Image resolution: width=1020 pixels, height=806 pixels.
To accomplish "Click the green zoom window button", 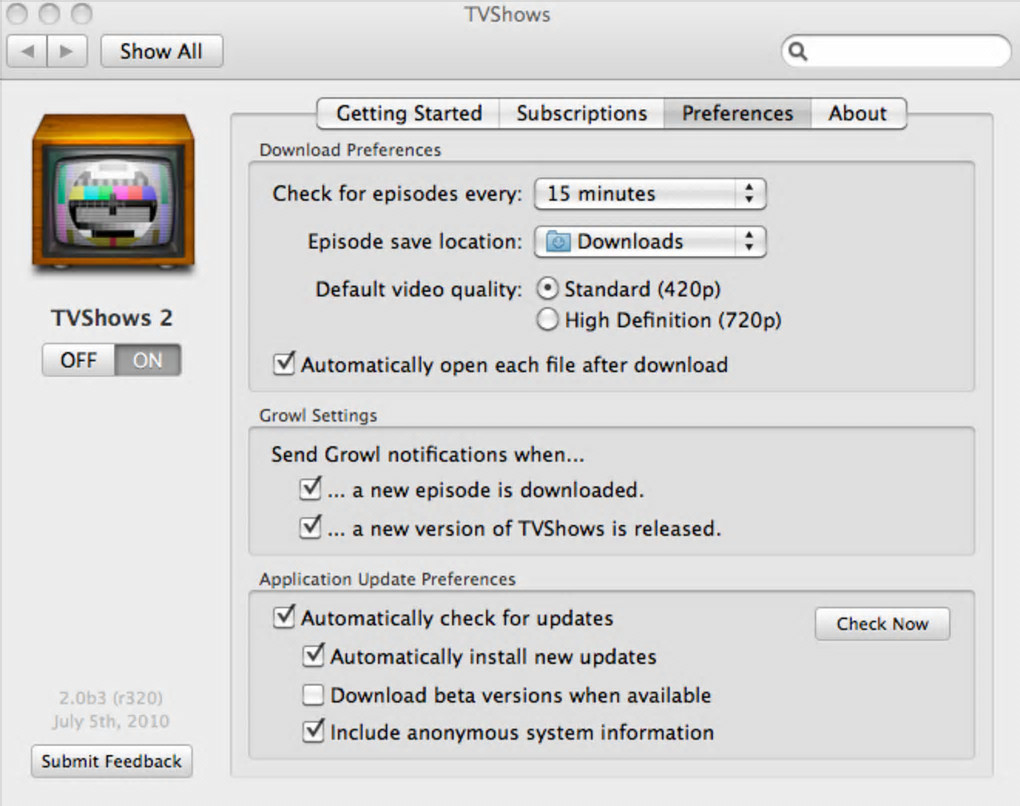I will pyautogui.click(x=81, y=13).
